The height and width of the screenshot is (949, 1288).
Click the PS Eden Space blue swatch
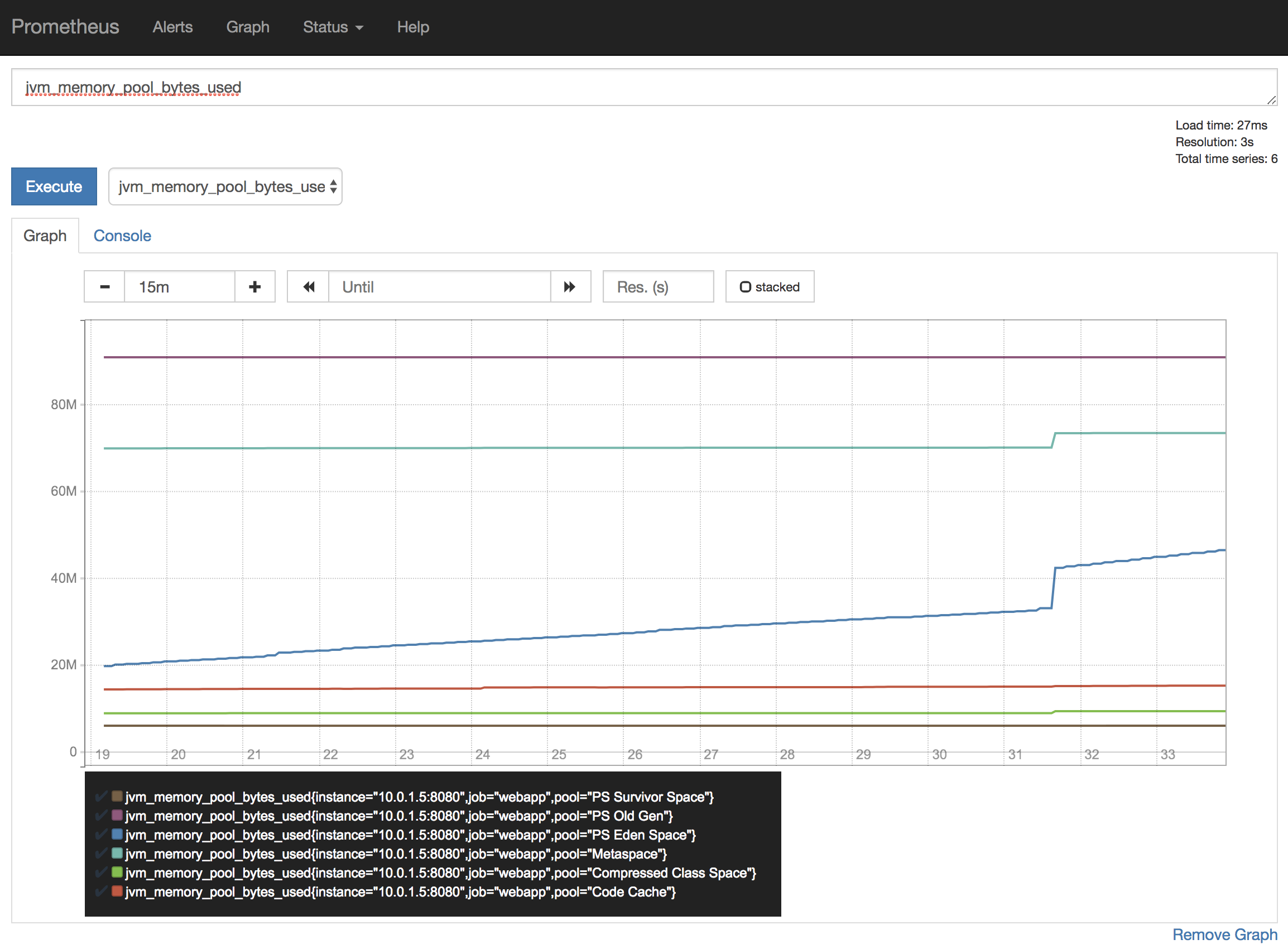[x=117, y=834]
